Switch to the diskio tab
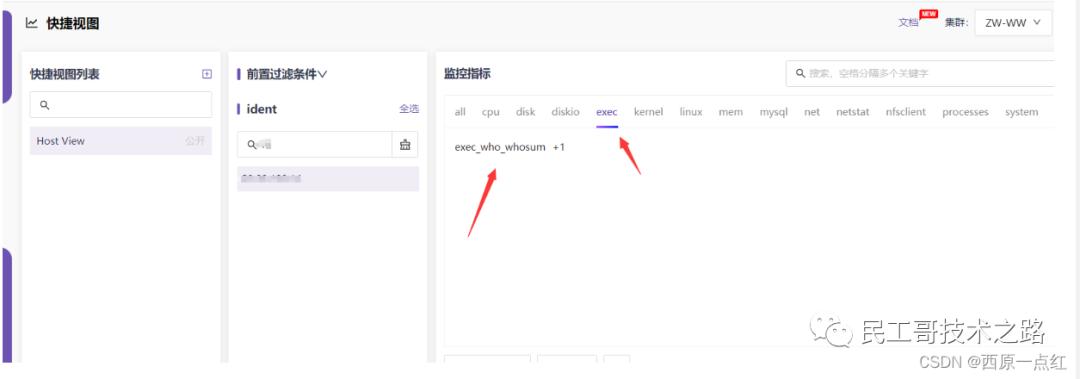This screenshot has height=379, width=1080. click(x=565, y=112)
